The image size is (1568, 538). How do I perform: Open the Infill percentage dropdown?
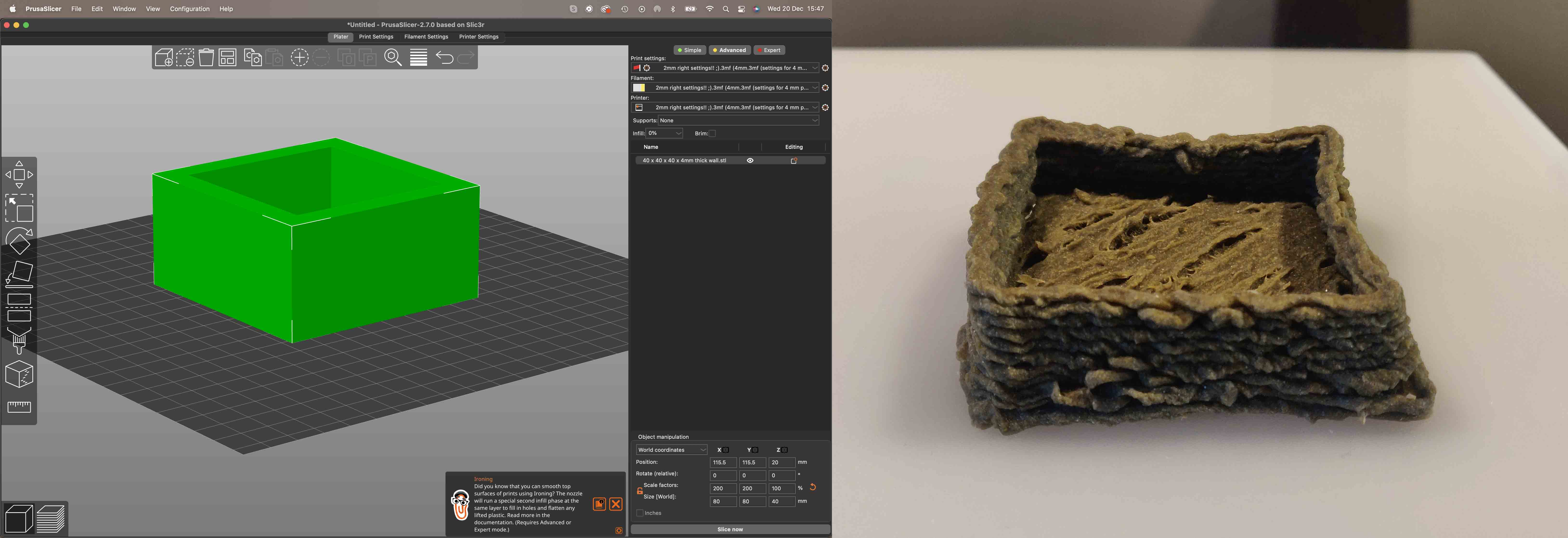pos(664,133)
